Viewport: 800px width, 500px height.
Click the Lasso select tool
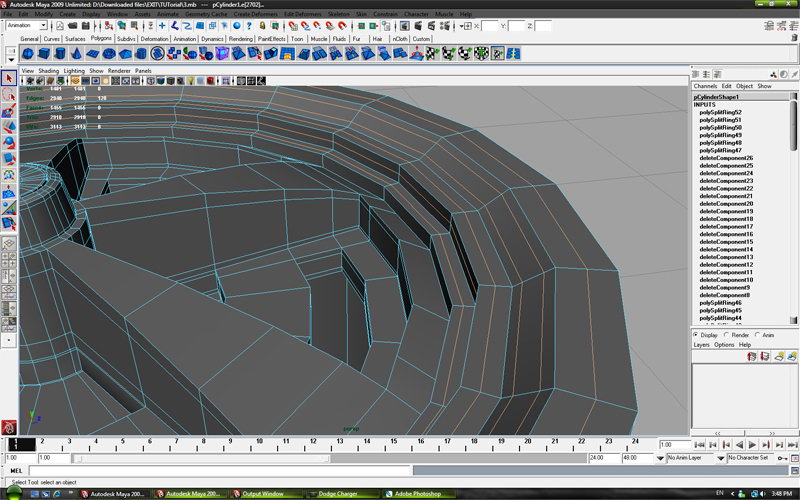point(9,94)
